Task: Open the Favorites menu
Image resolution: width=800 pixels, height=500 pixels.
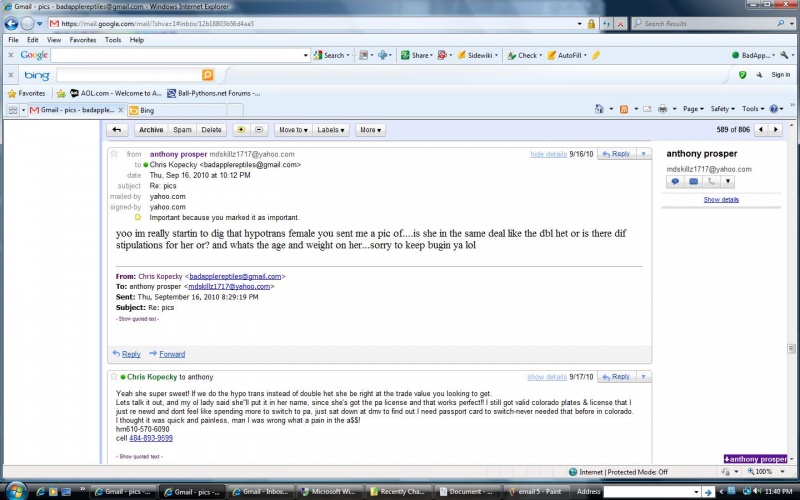Action: coord(83,40)
